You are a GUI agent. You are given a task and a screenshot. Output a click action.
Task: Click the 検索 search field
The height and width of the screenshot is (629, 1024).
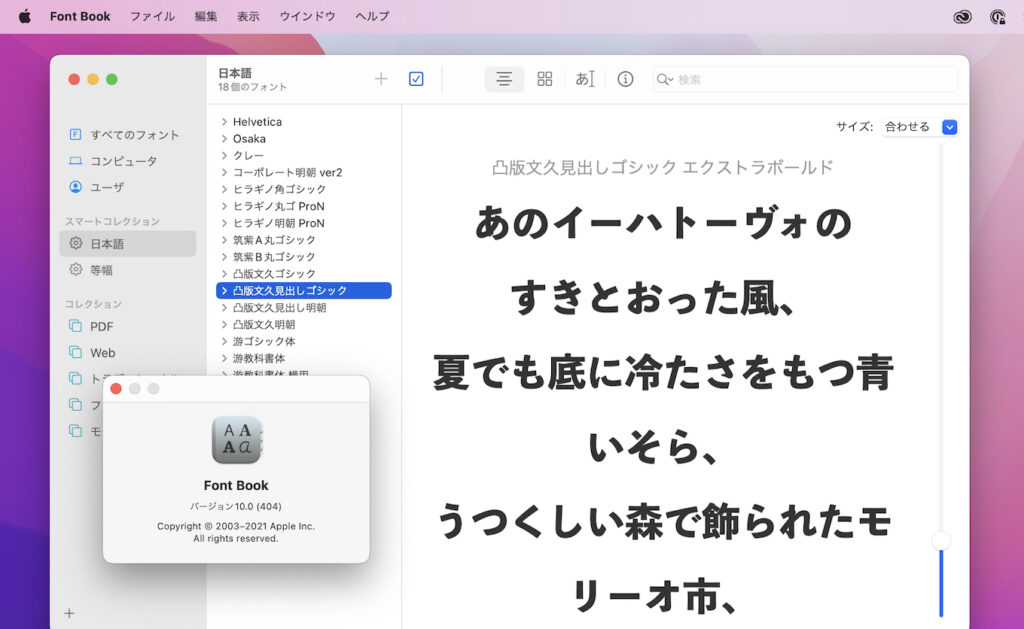pyautogui.click(x=810, y=79)
